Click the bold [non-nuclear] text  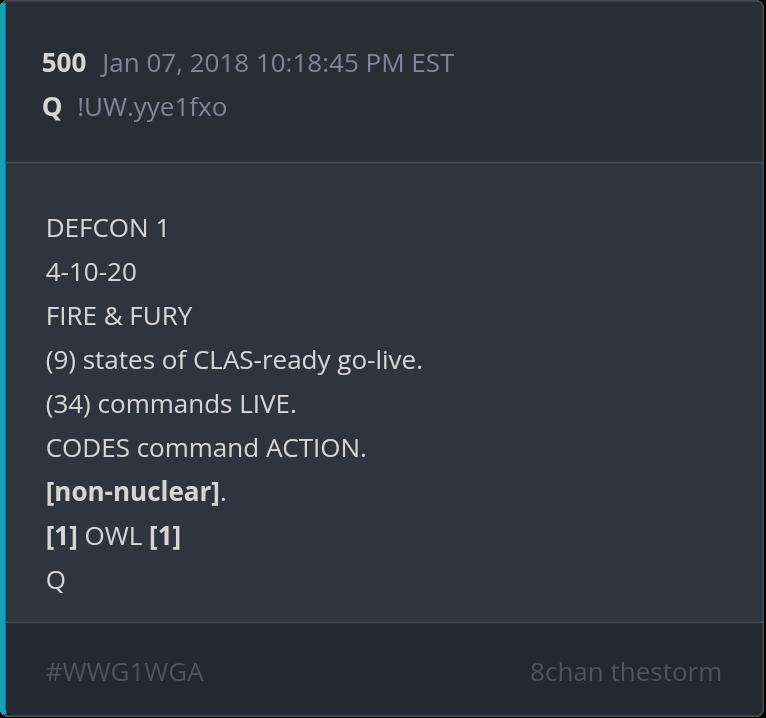133,492
